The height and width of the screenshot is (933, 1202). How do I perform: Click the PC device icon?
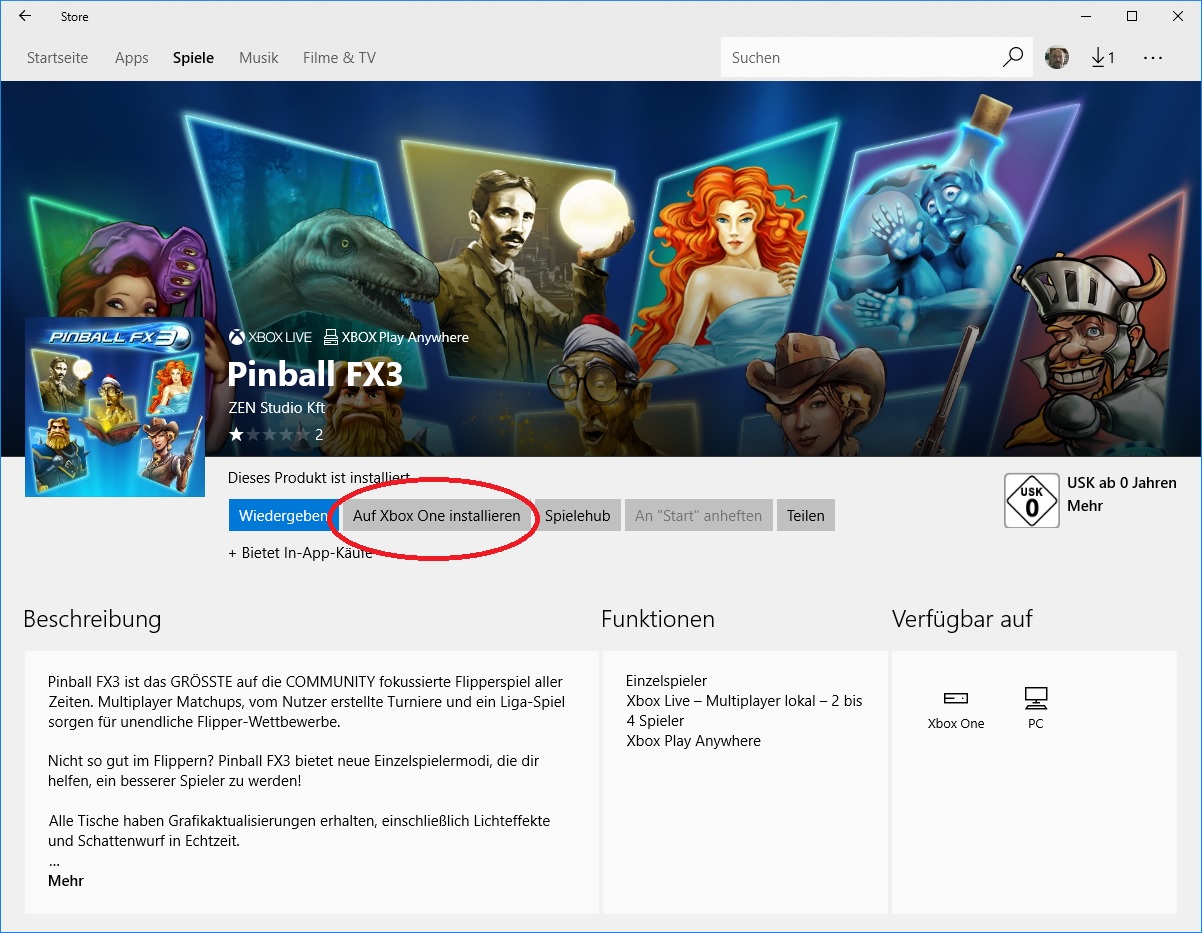1036,698
